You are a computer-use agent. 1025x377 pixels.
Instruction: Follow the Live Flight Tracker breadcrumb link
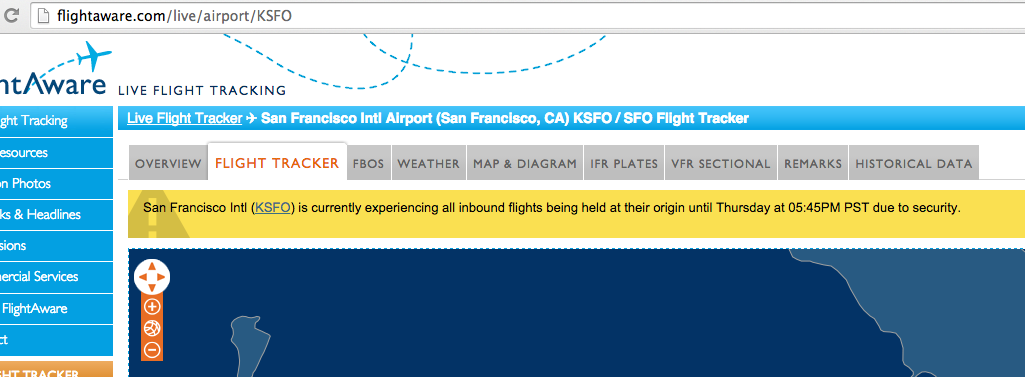point(184,118)
